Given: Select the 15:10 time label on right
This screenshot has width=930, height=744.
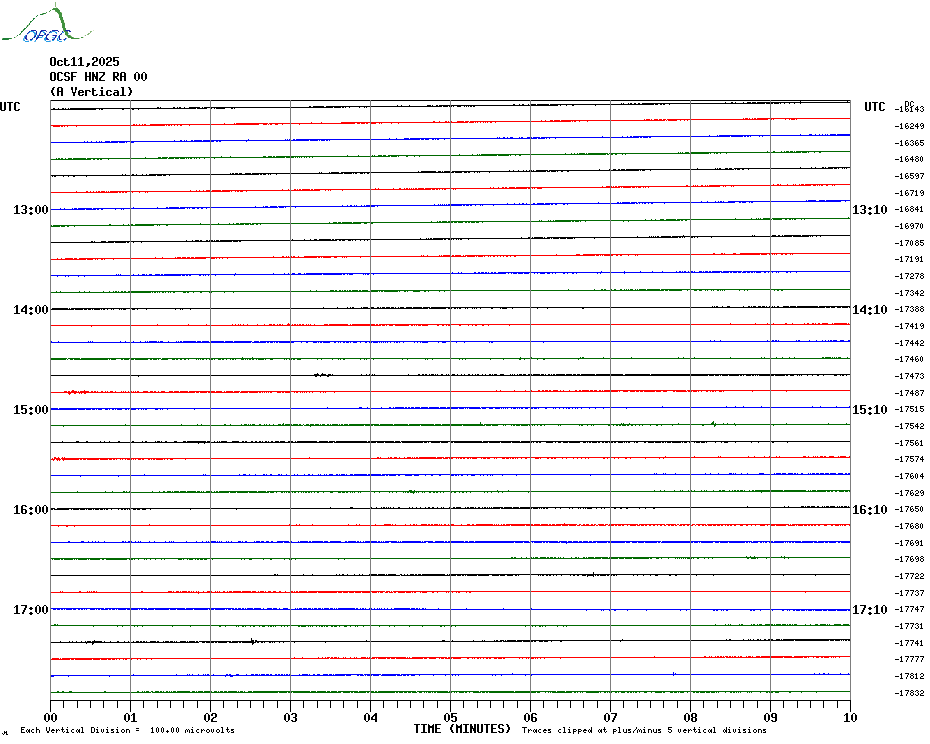Looking at the screenshot, I should coord(869,410).
